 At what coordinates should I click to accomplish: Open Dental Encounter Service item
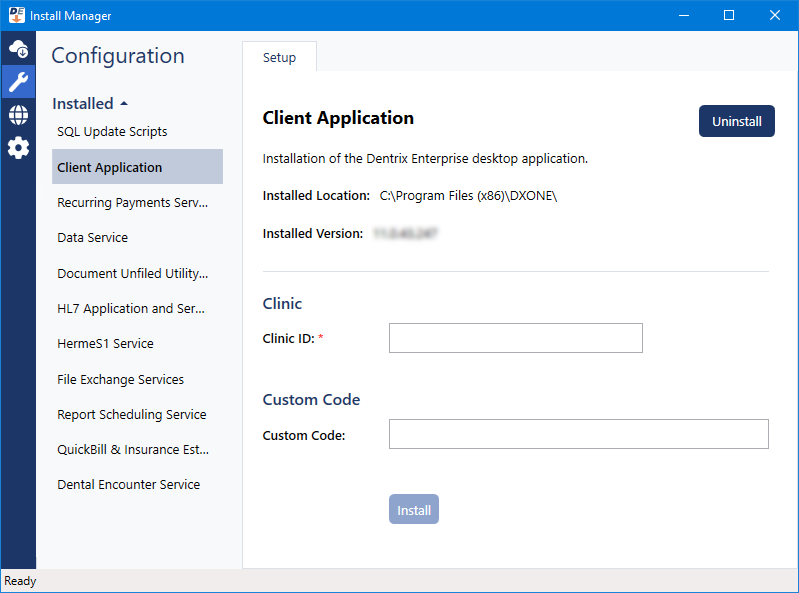(x=128, y=485)
